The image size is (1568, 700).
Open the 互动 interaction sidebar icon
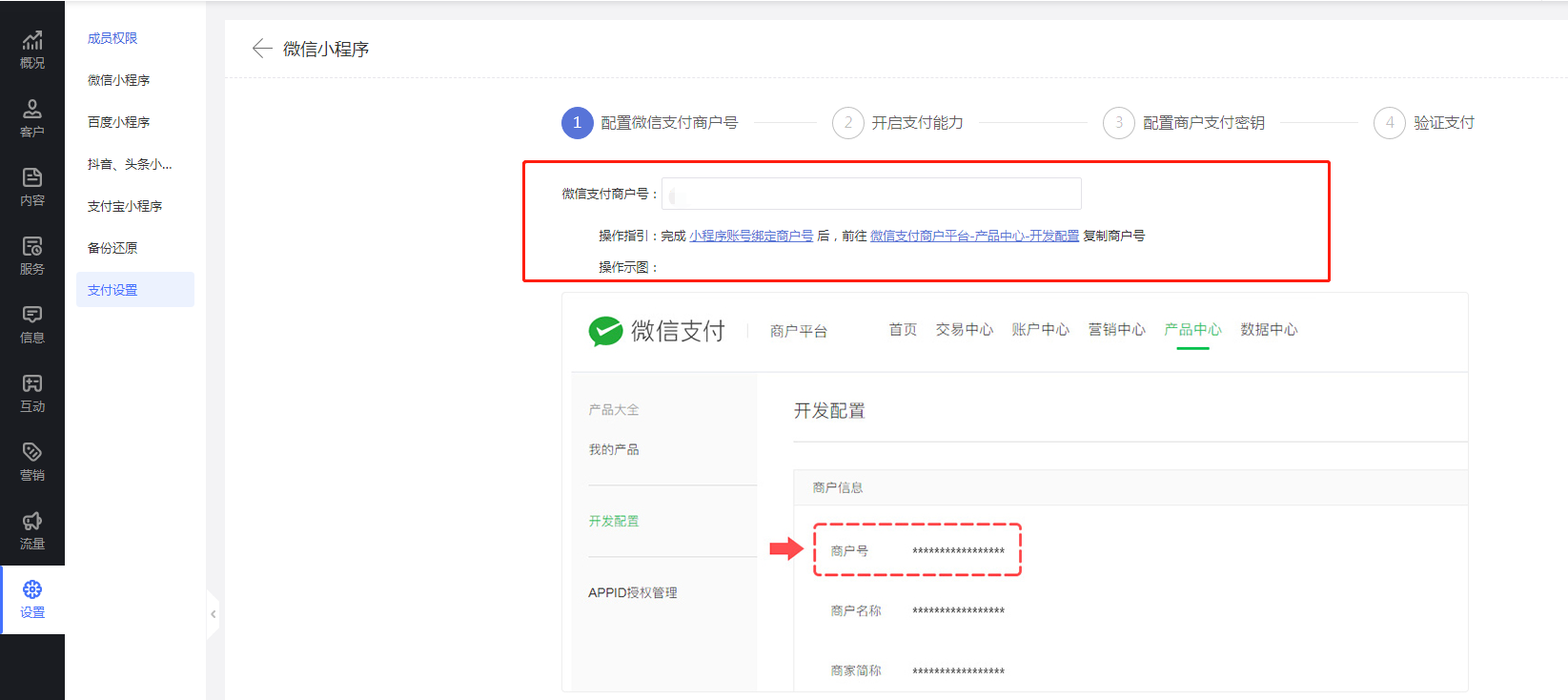tap(32, 393)
